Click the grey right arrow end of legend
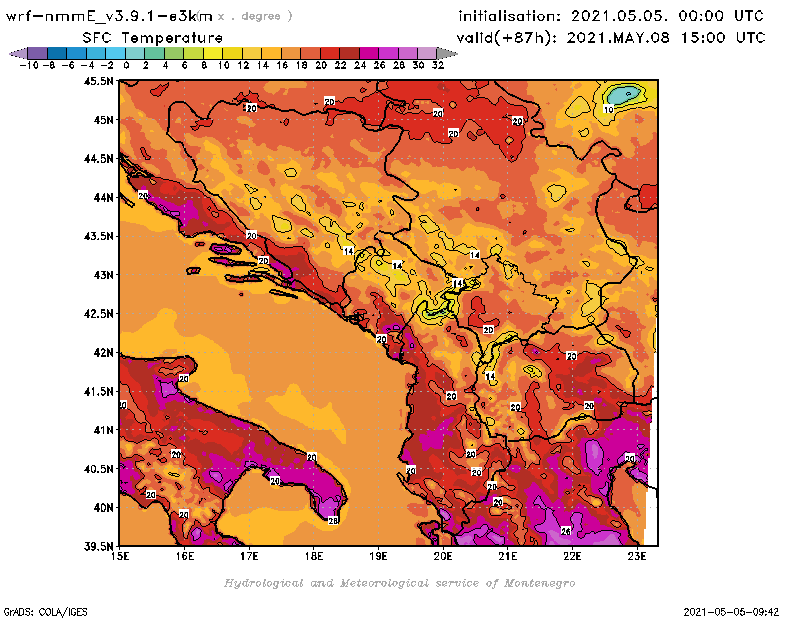This screenshot has height=618, width=800. 447,53
